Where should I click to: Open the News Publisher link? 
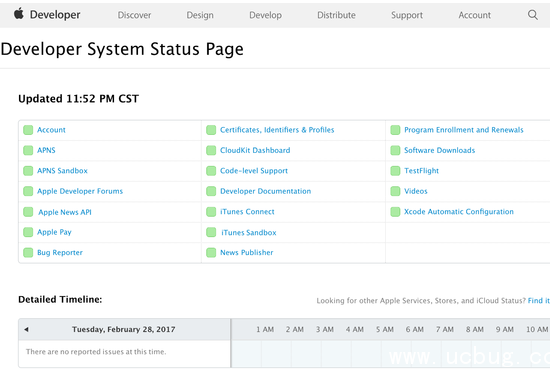tap(247, 253)
